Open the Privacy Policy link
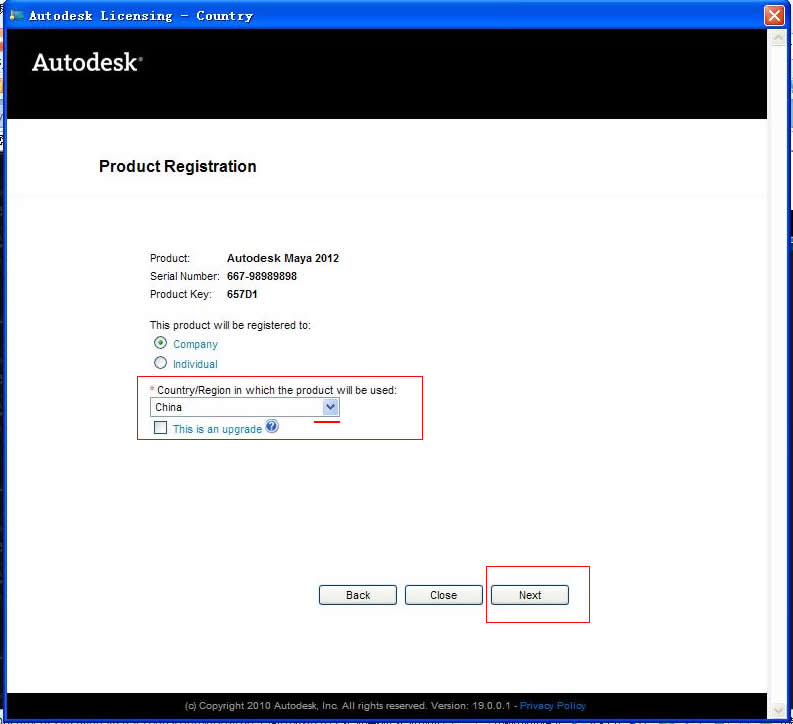This screenshot has width=793, height=724. click(553, 706)
